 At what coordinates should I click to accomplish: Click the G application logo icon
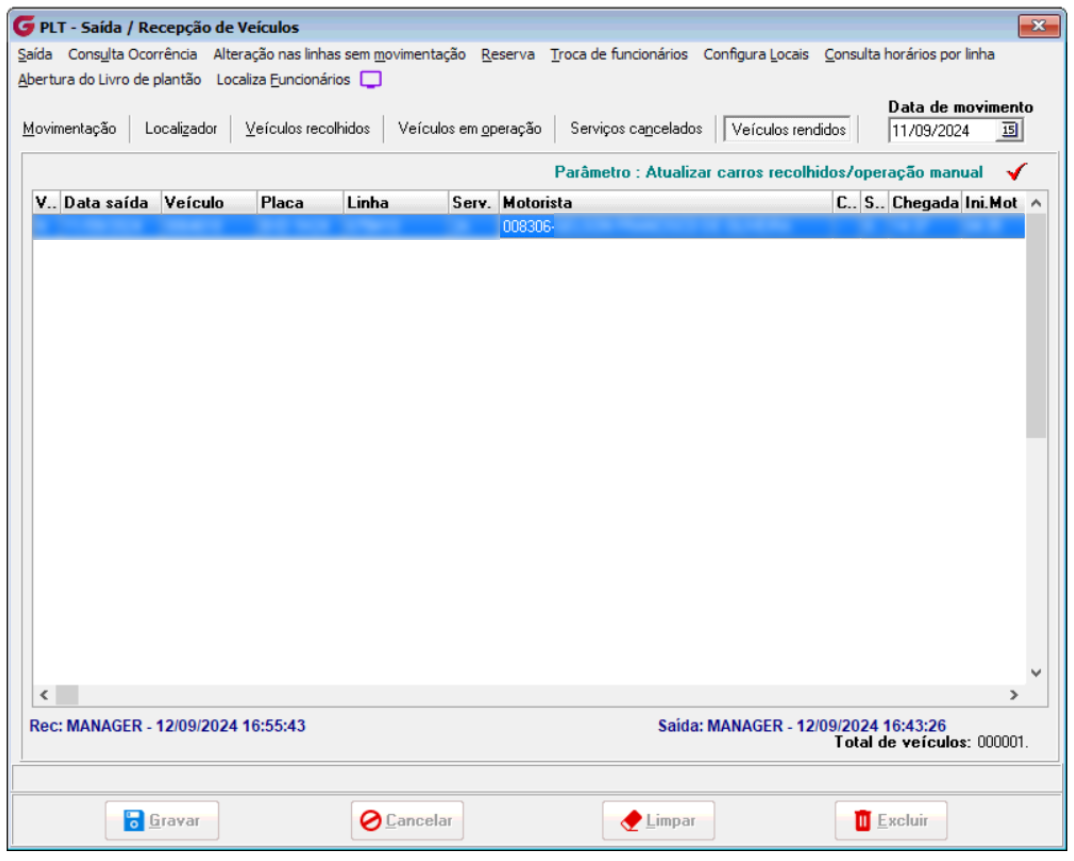(23, 27)
